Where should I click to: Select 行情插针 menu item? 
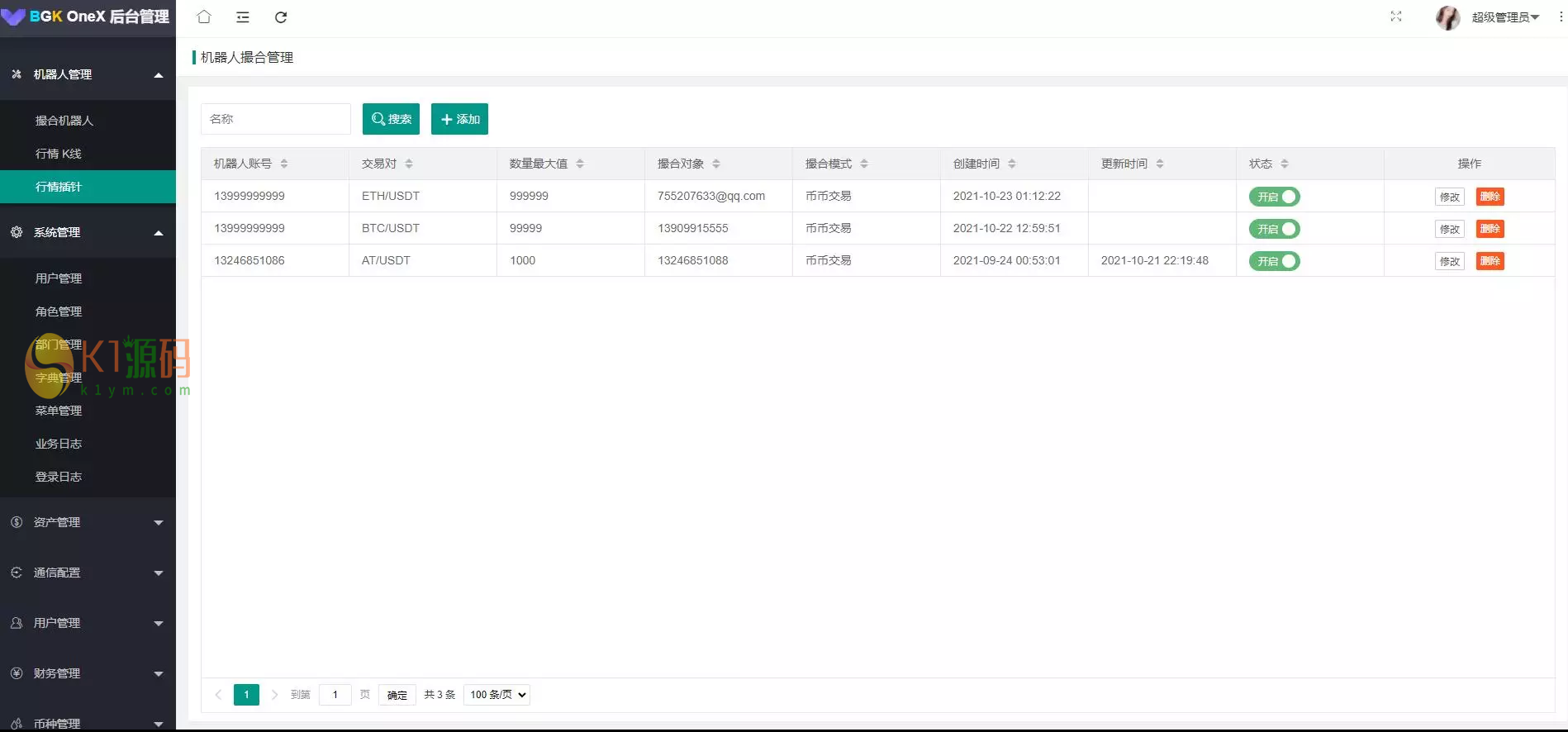tap(88, 187)
